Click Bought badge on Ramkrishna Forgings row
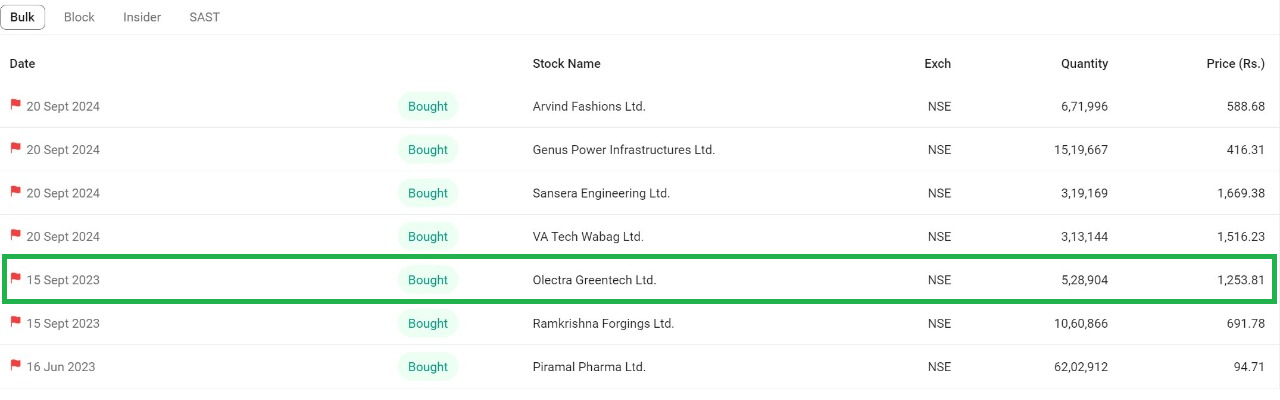 pos(428,323)
